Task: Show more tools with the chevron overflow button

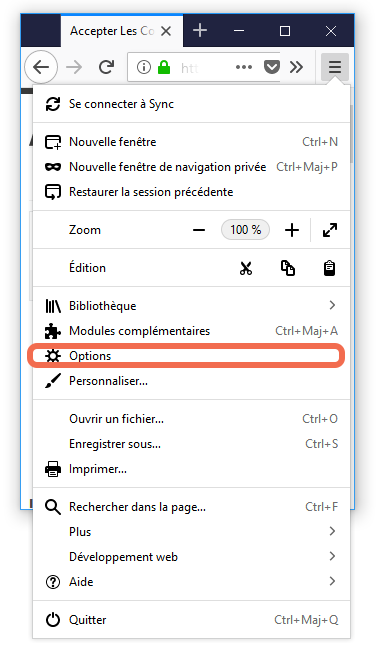Action: point(296,67)
